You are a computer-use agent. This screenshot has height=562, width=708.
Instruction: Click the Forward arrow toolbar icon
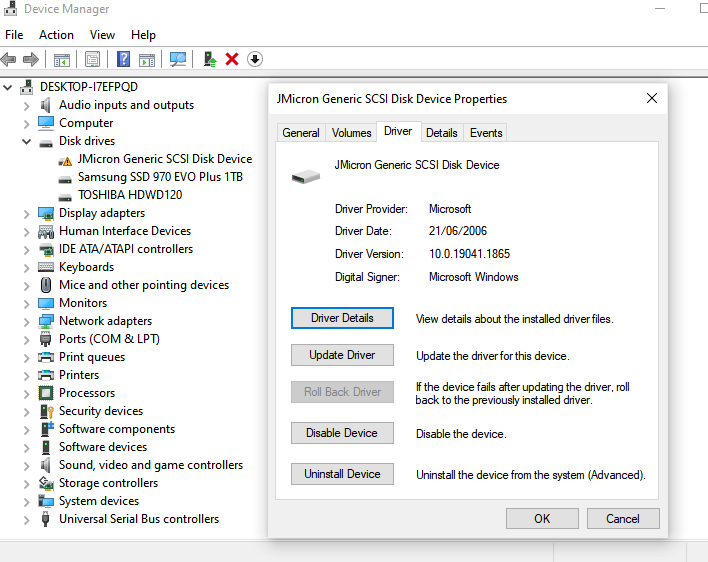click(31, 59)
